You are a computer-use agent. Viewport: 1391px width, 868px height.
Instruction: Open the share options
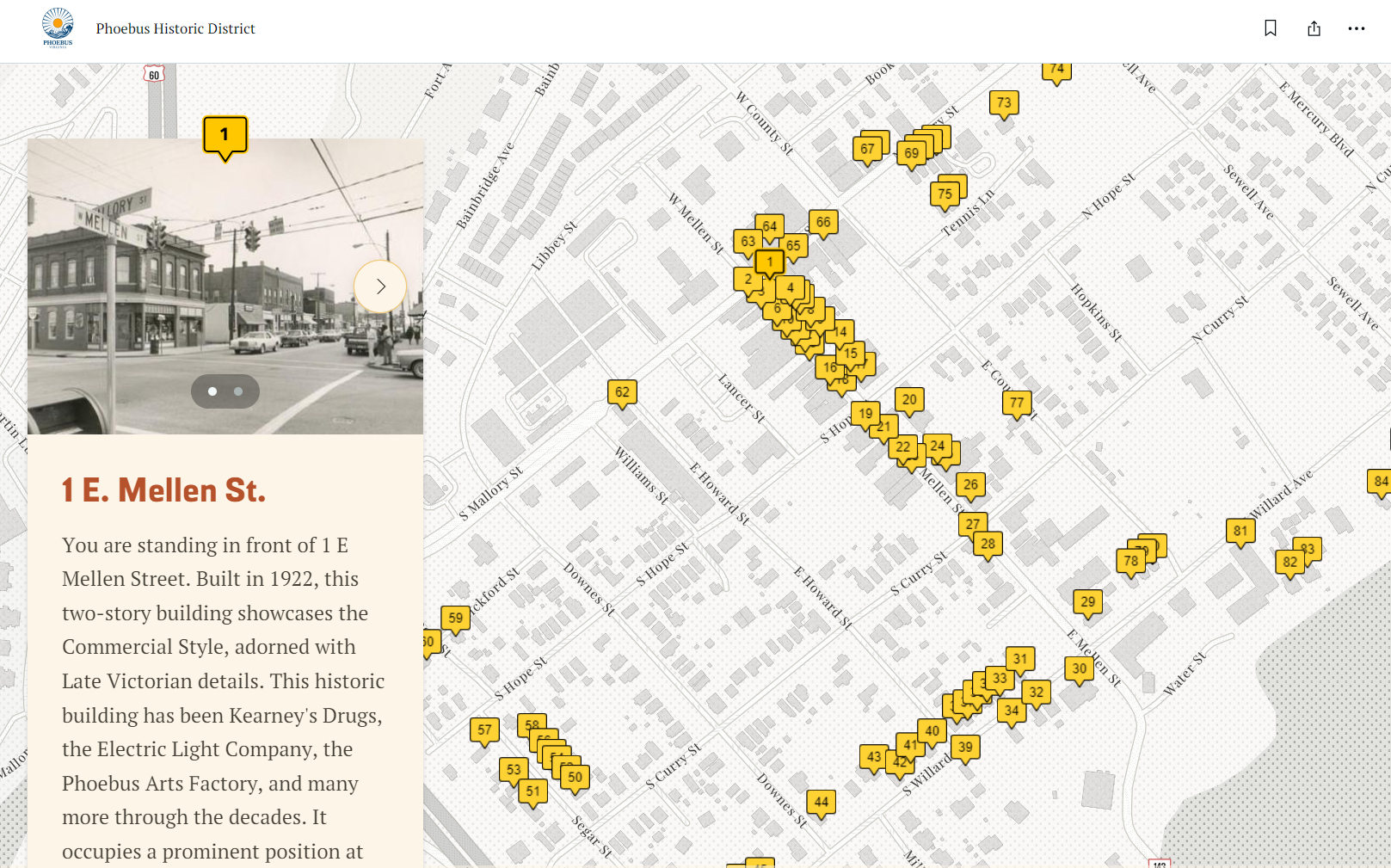(x=1314, y=28)
